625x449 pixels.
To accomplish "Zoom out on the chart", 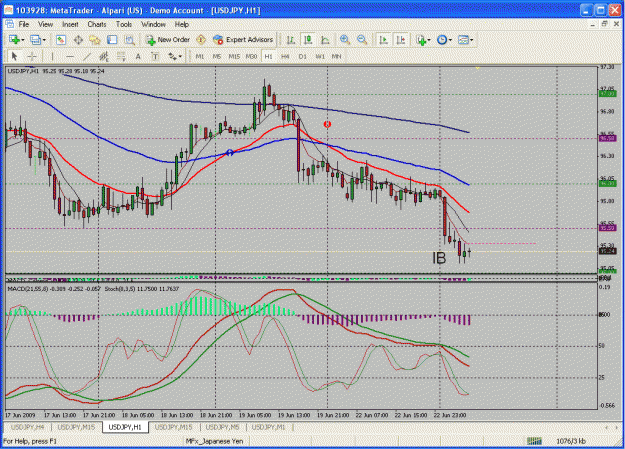I will tap(362, 40).
